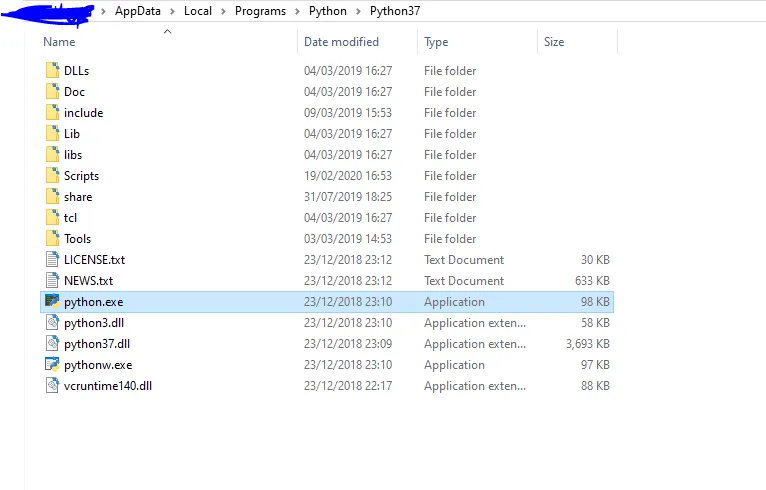Click the Application type of pythonw.exe
Screen dimensions: 766x490
coord(454,365)
